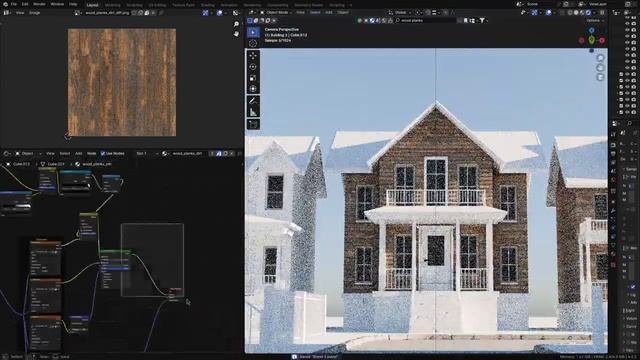
Task: Toggle the camera view navigation button
Action: [600, 77]
